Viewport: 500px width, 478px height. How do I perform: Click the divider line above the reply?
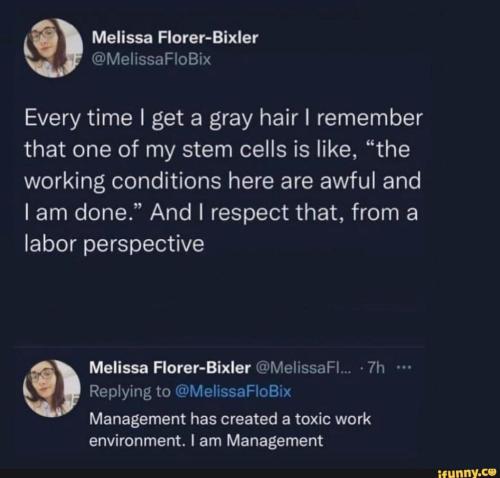(220, 347)
